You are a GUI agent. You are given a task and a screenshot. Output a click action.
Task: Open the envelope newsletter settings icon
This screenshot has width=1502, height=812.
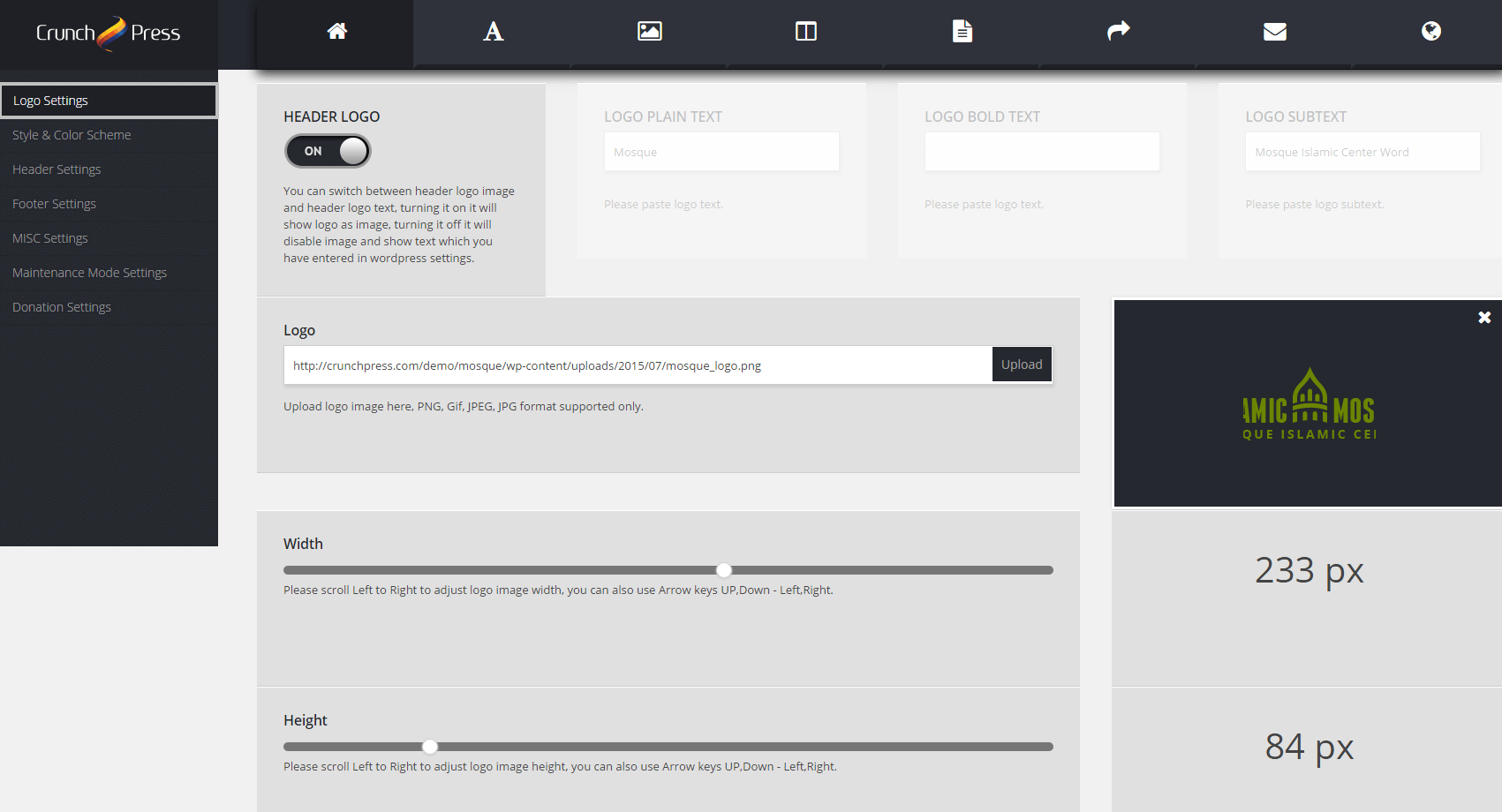tap(1274, 32)
